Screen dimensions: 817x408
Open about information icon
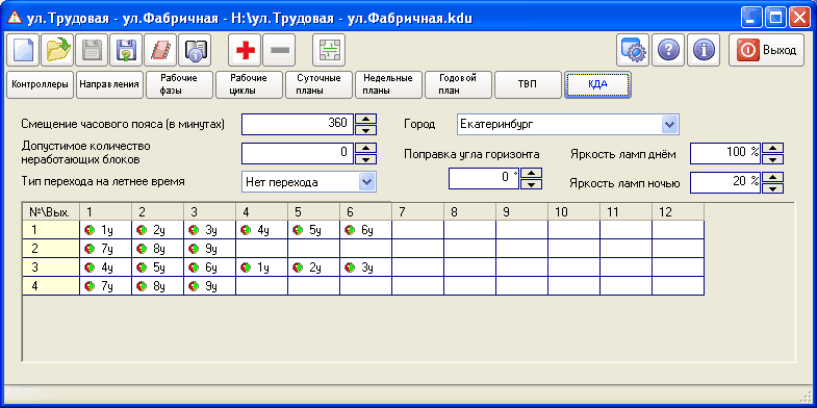[x=703, y=50]
